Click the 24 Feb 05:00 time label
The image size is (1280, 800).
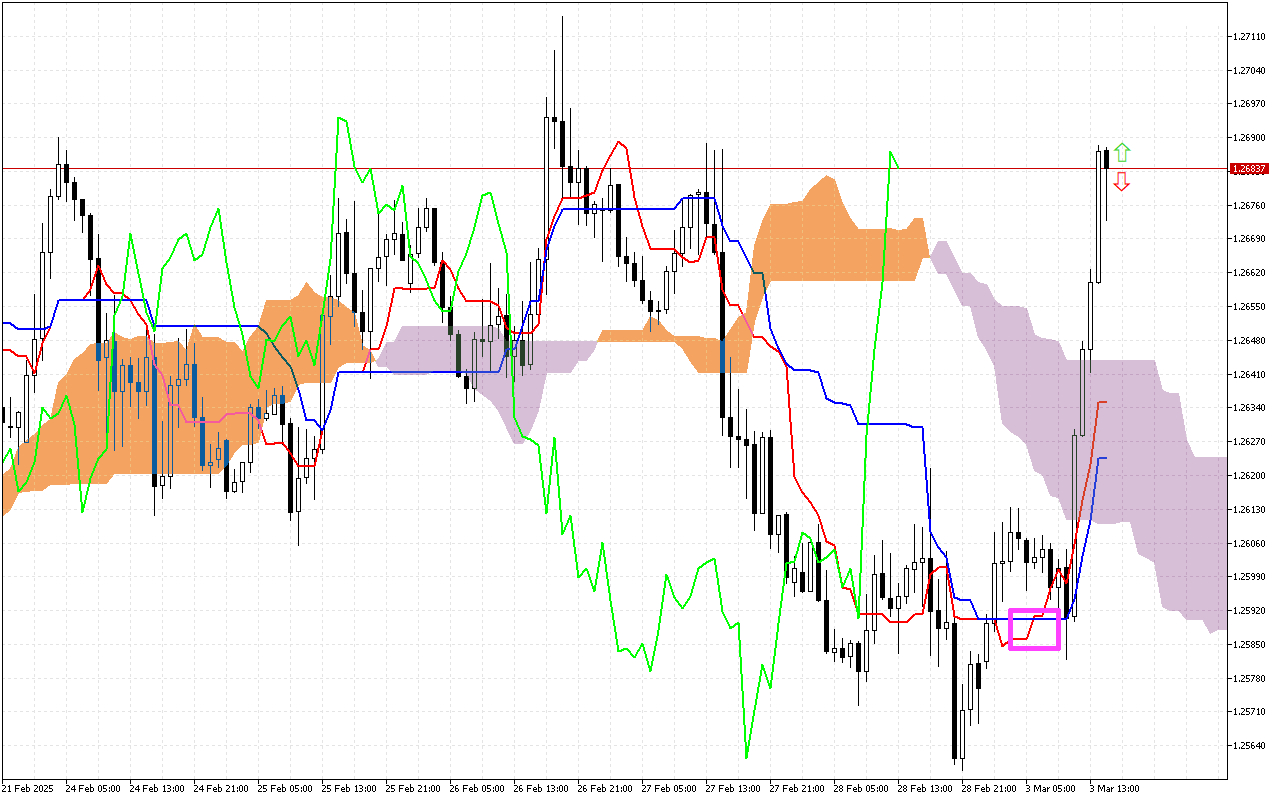93,788
